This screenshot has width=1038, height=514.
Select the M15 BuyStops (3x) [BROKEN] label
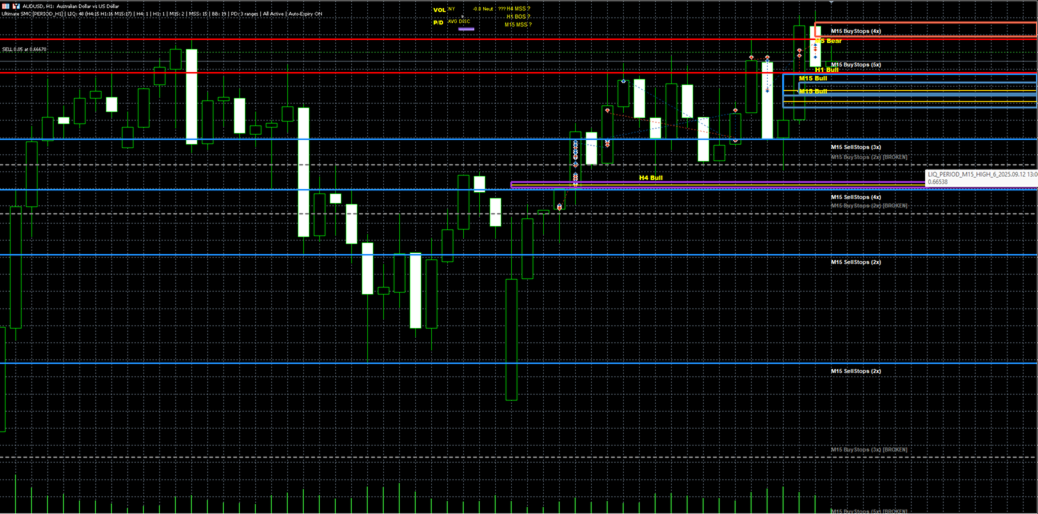coord(869,450)
